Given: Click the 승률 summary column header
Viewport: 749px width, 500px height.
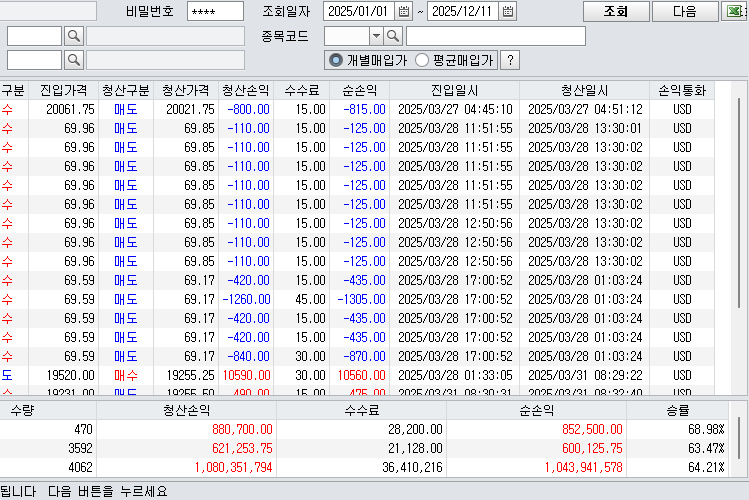Looking at the screenshot, I should click(678, 410).
